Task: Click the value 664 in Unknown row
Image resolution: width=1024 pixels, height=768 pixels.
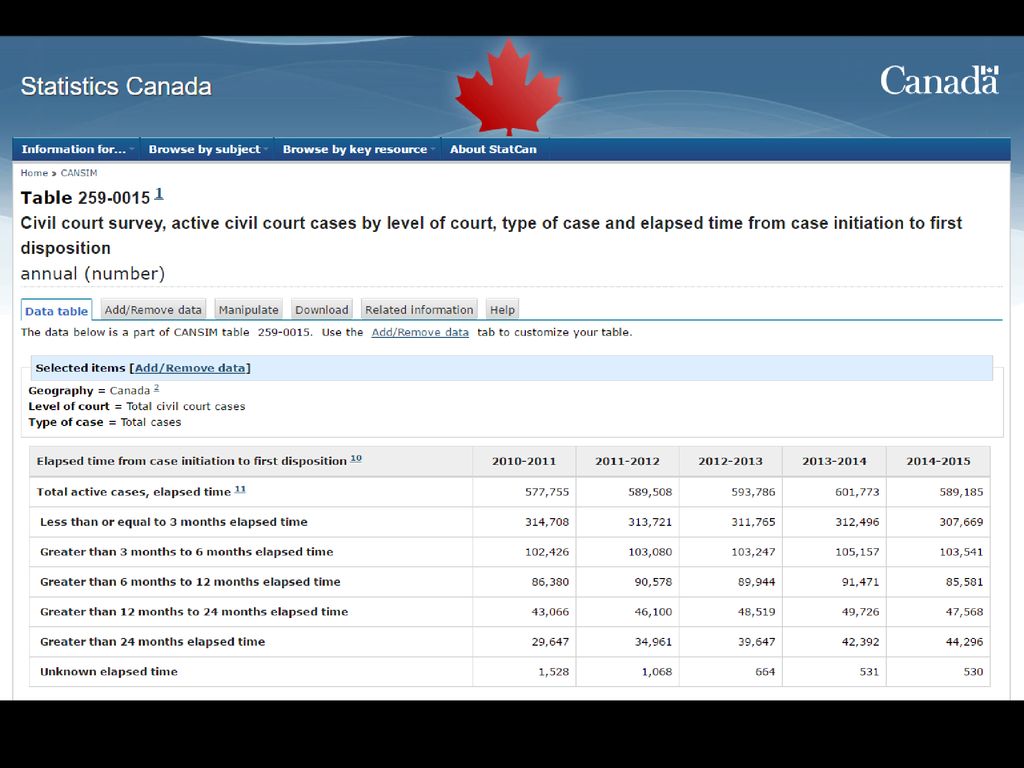Action: 765,672
